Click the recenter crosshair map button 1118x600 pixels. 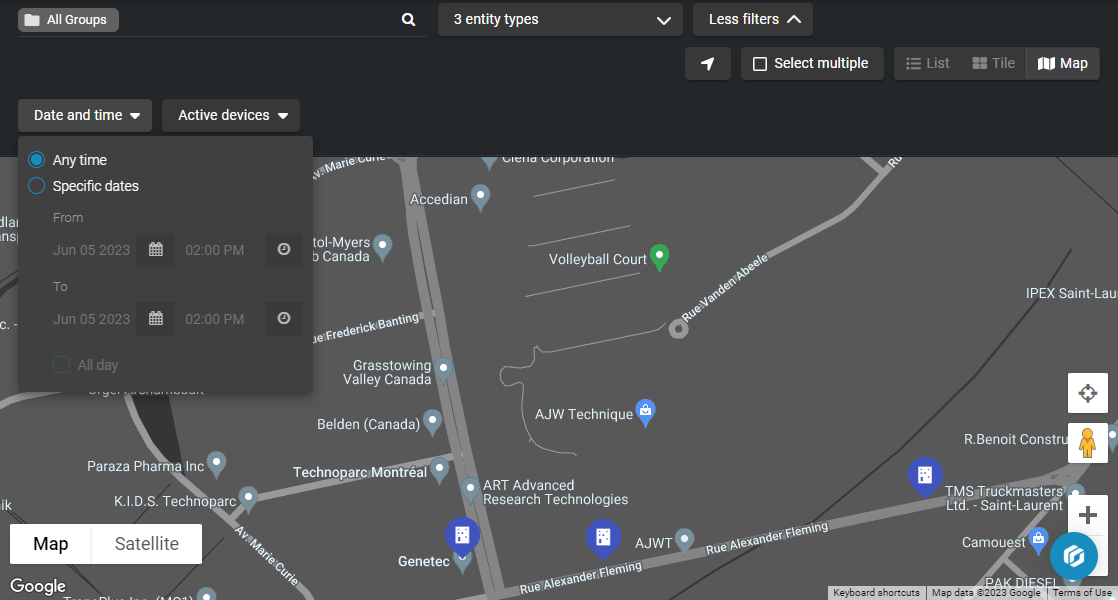coord(1087,393)
